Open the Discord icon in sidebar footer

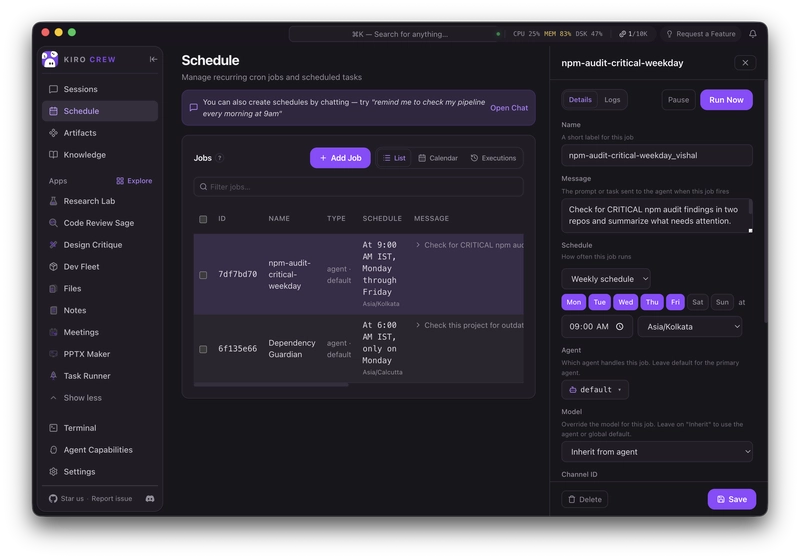pyautogui.click(x=150, y=499)
